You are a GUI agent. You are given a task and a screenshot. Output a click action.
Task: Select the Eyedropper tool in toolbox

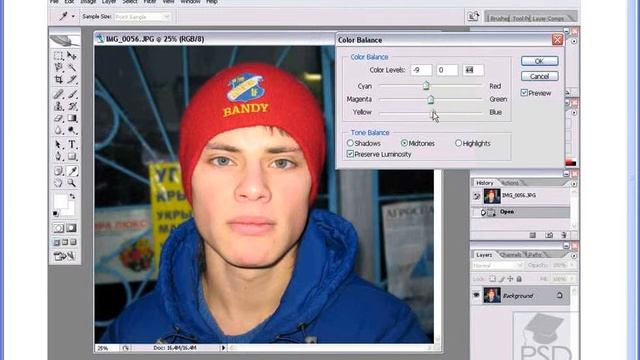pyautogui.click(x=72, y=171)
